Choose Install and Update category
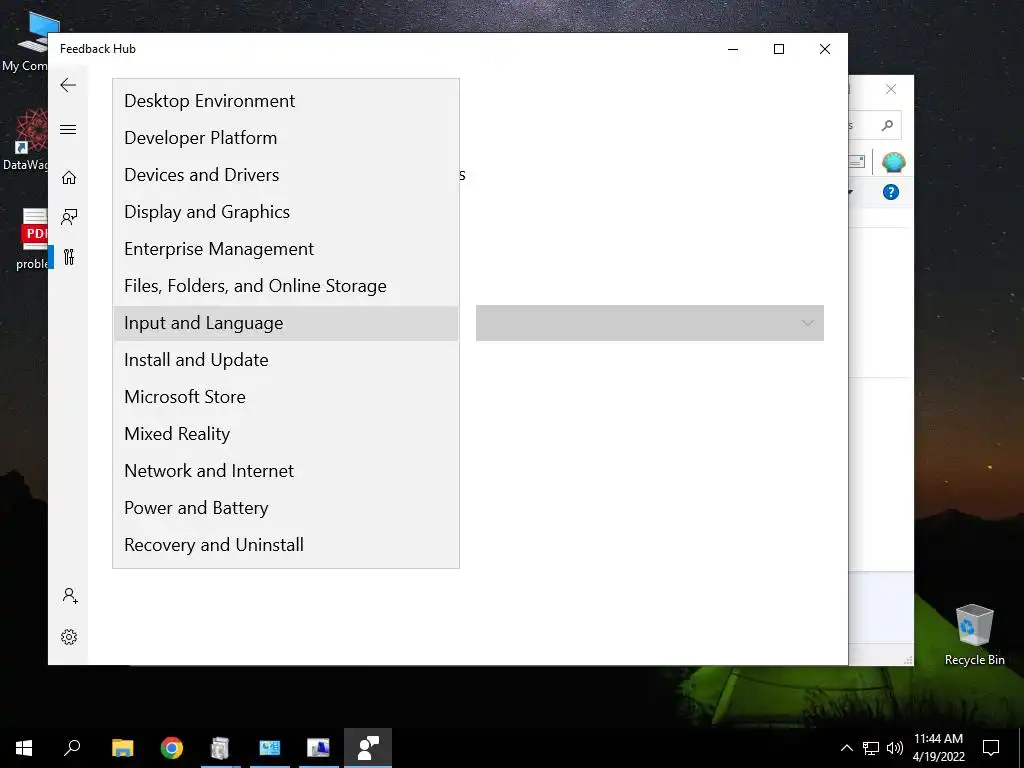 pyautogui.click(x=286, y=360)
